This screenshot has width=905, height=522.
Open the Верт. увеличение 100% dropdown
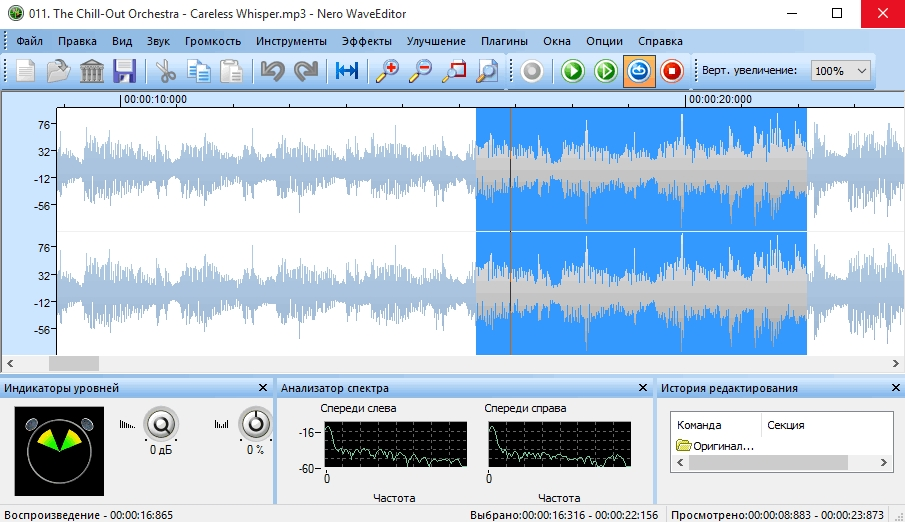pos(839,71)
